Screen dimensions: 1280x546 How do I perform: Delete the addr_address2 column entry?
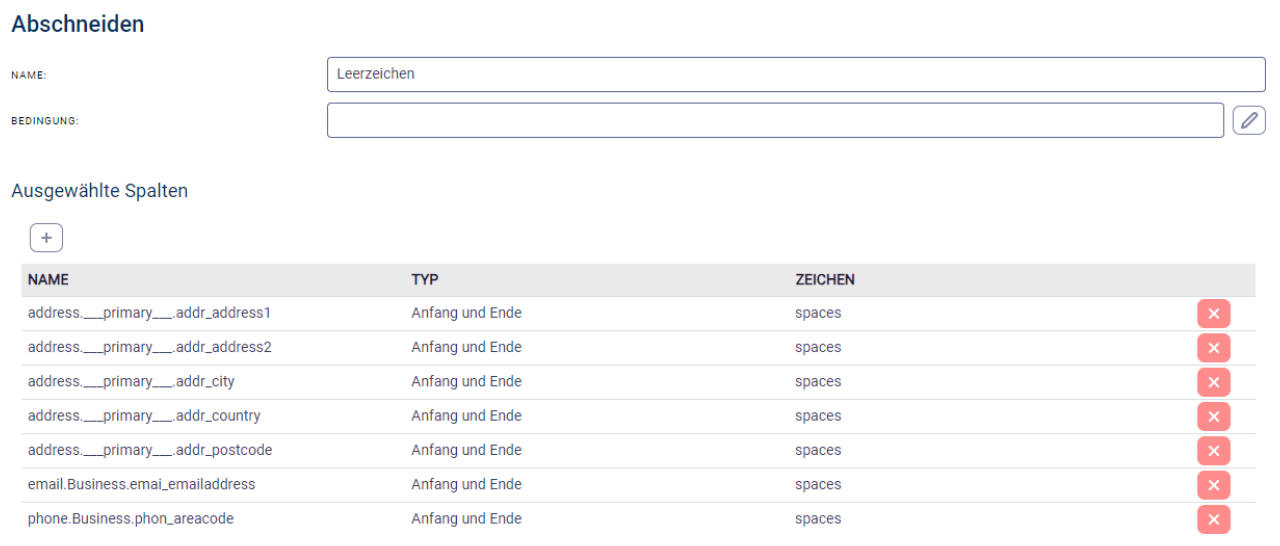coord(1213,348)
